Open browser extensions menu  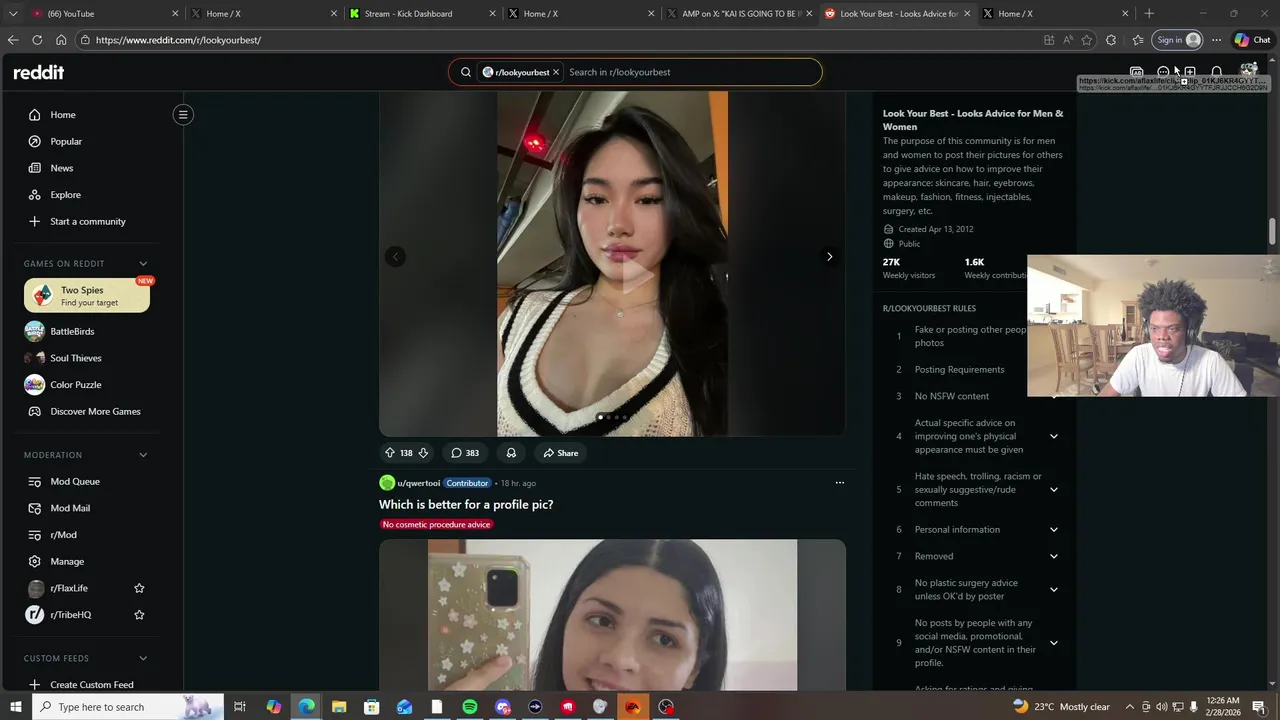pyautogui.click(x=1111, y=40)
